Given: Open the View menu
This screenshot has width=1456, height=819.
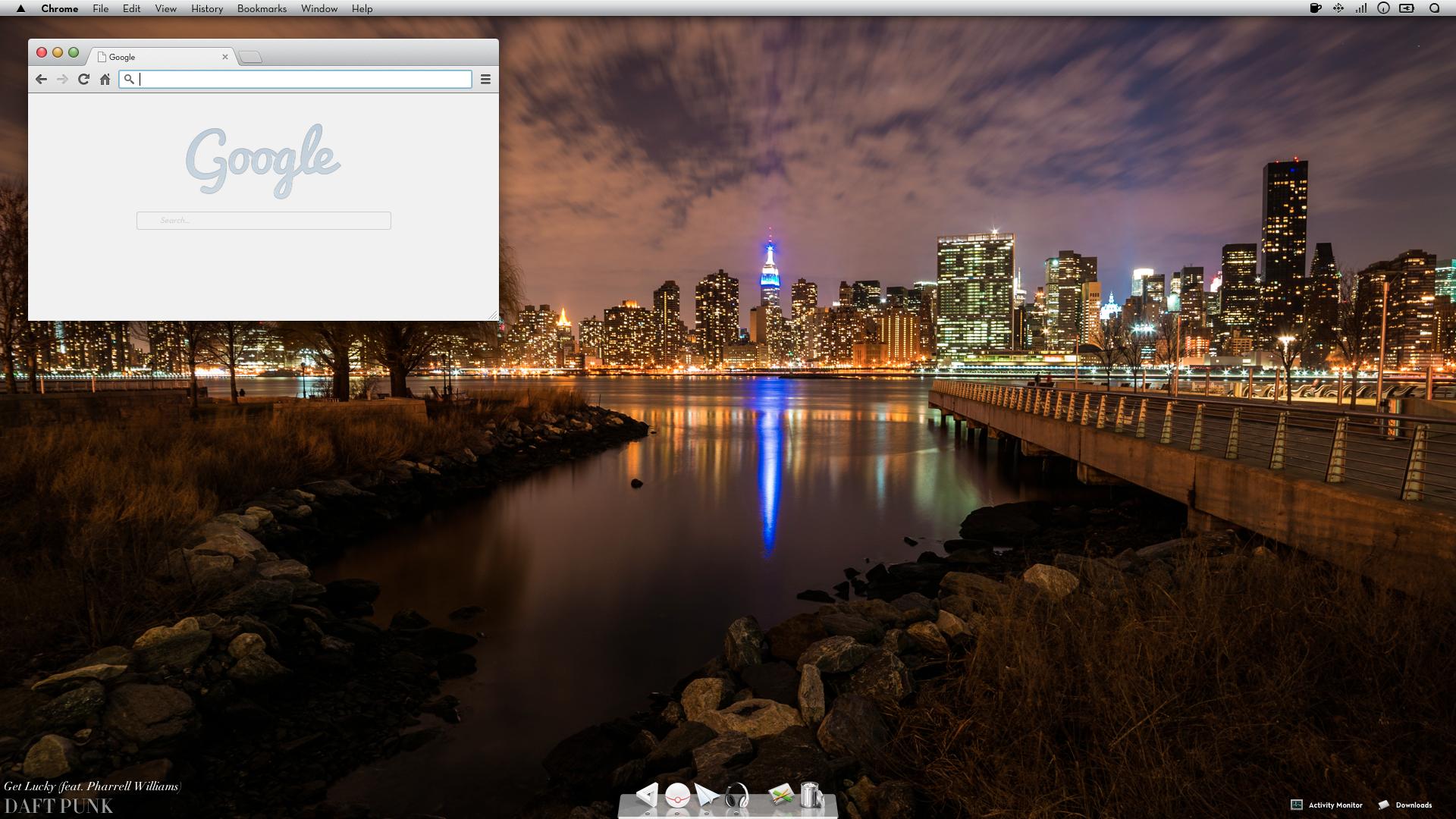Looking at the screenshot, I should (x=165, y=8).
